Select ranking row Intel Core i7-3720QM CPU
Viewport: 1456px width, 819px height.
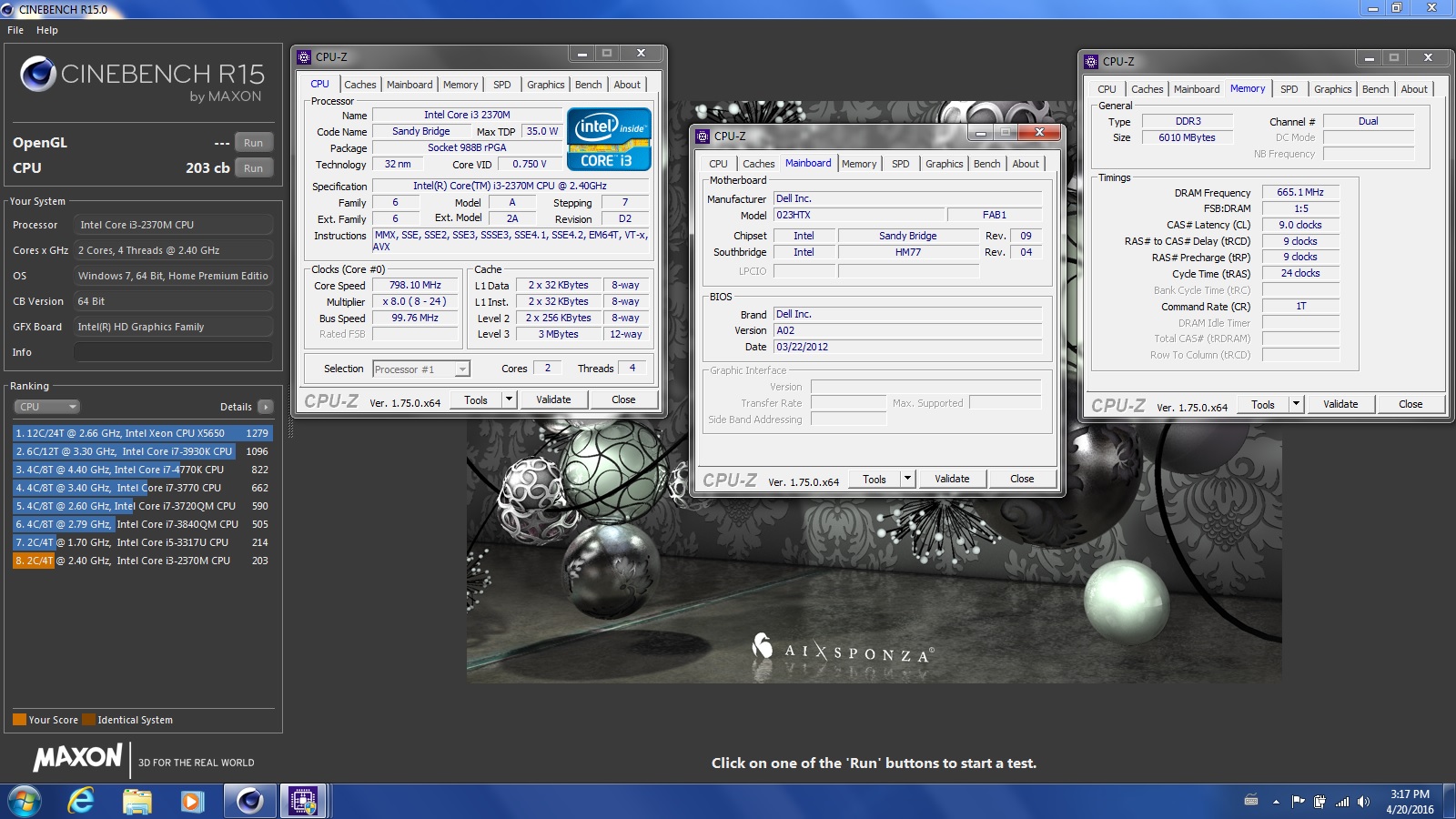click(x=143, y=506)
